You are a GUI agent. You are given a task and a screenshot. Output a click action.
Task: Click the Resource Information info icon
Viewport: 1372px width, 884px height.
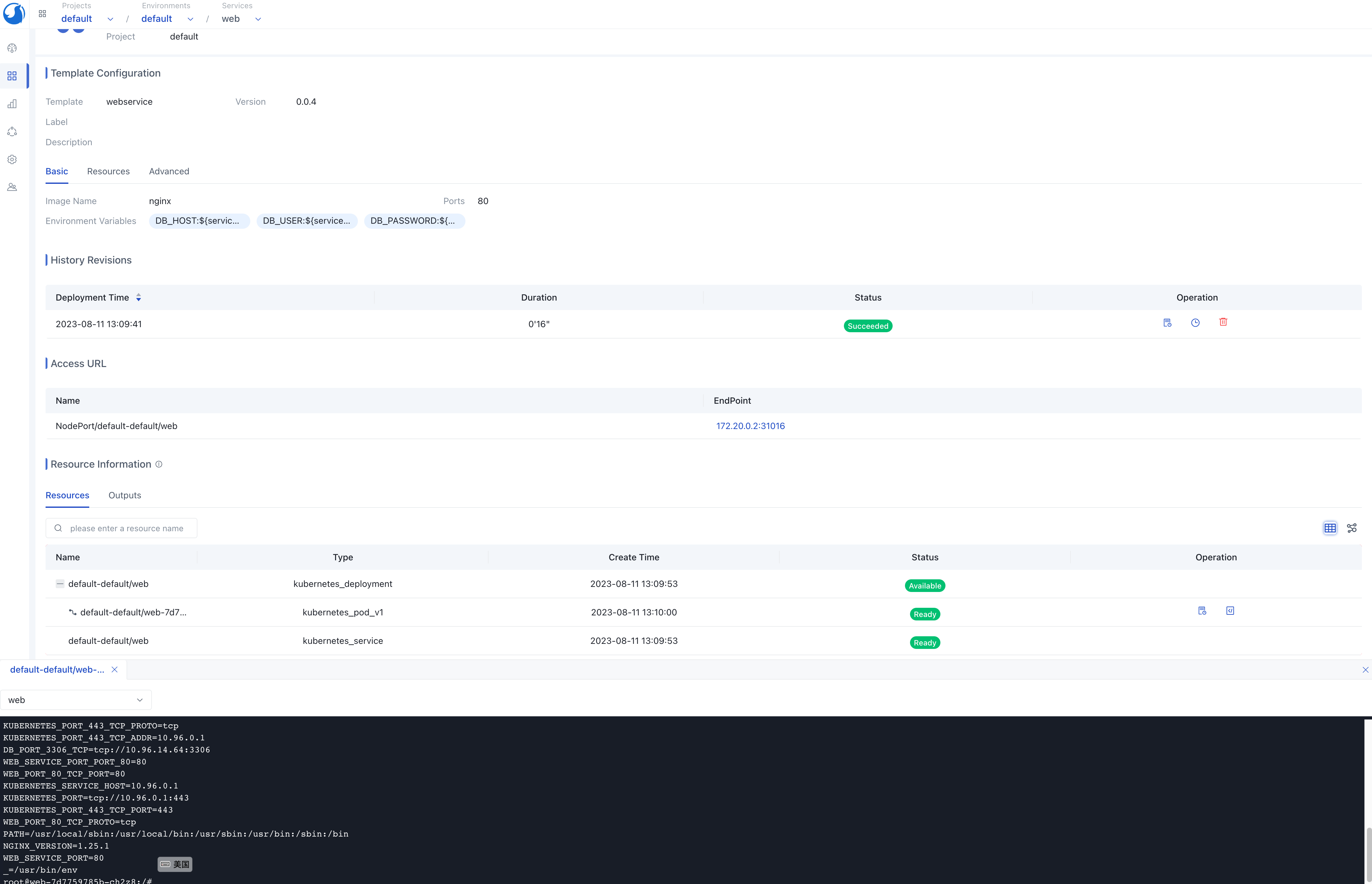point(159,464)
